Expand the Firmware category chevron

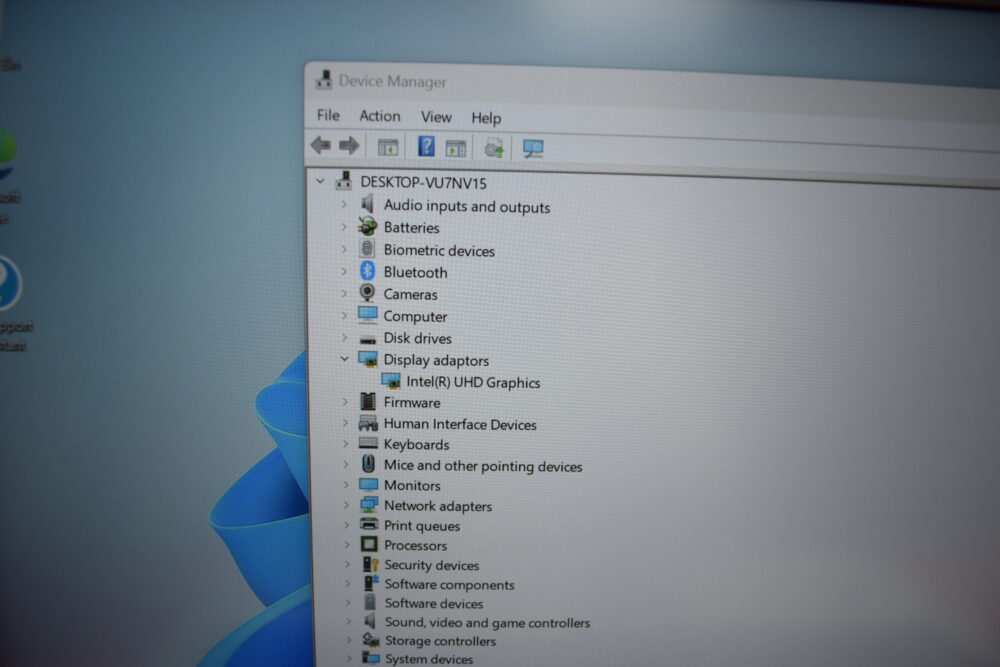(x=346, y=402)
